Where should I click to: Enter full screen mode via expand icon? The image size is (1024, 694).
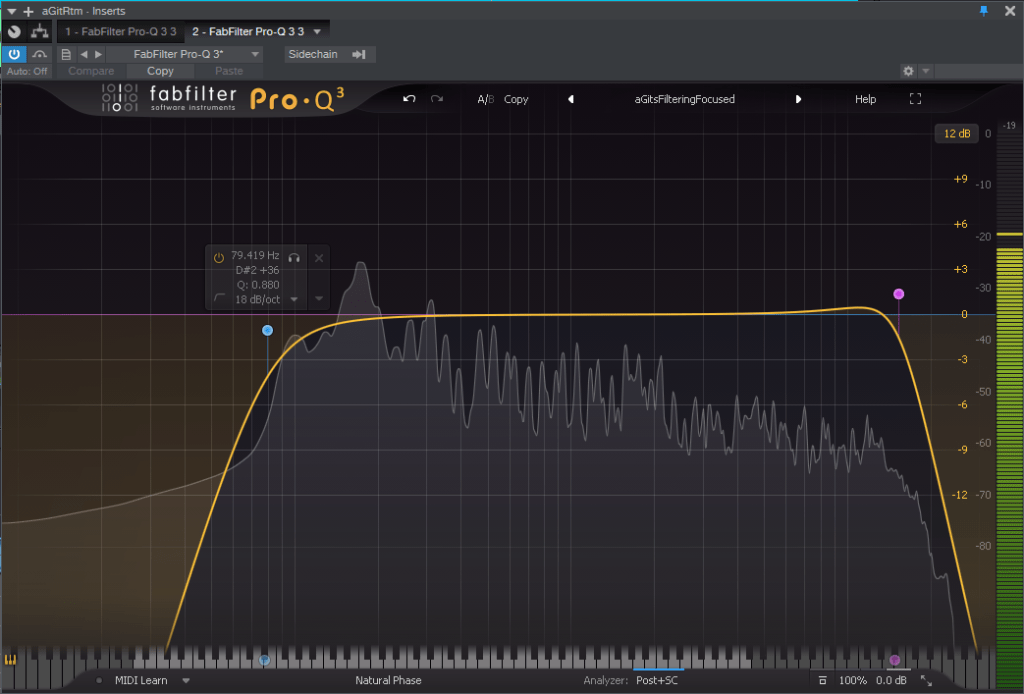(x=915, y=99)
